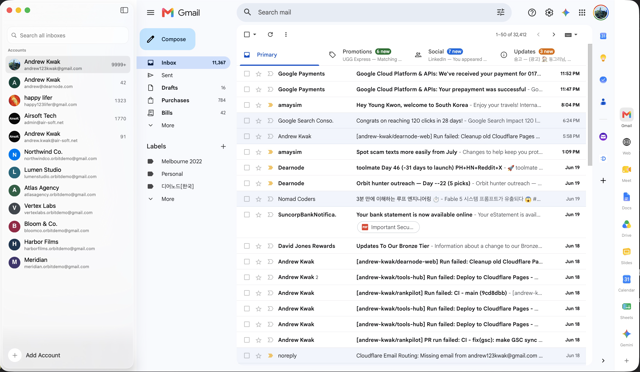Expand More under mailbox folders
The image size is (640, 372).
(x=168, y=125)
